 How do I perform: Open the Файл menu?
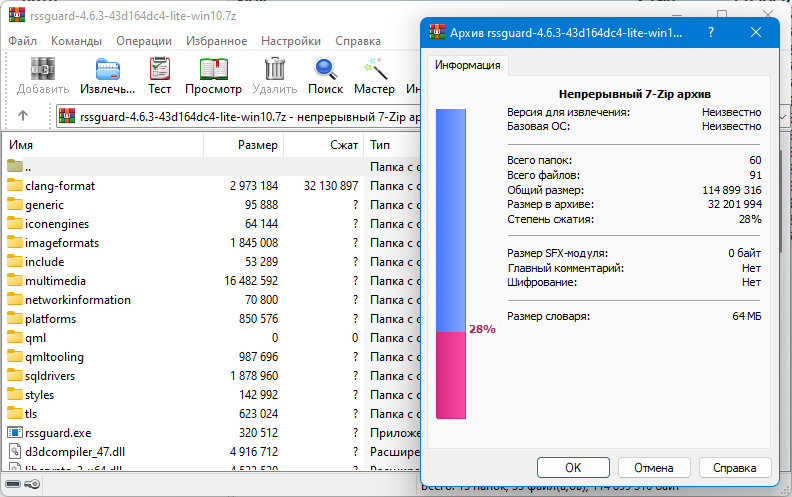point(23,41)
